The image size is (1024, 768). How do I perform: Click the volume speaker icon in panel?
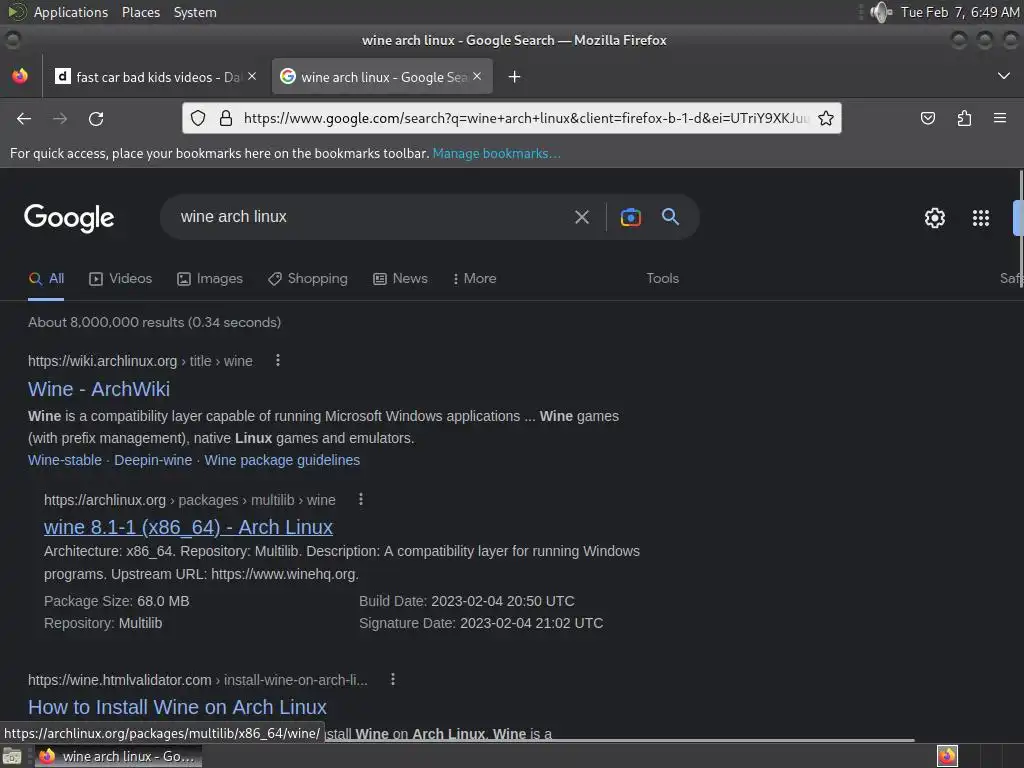(x=881, y=12)
